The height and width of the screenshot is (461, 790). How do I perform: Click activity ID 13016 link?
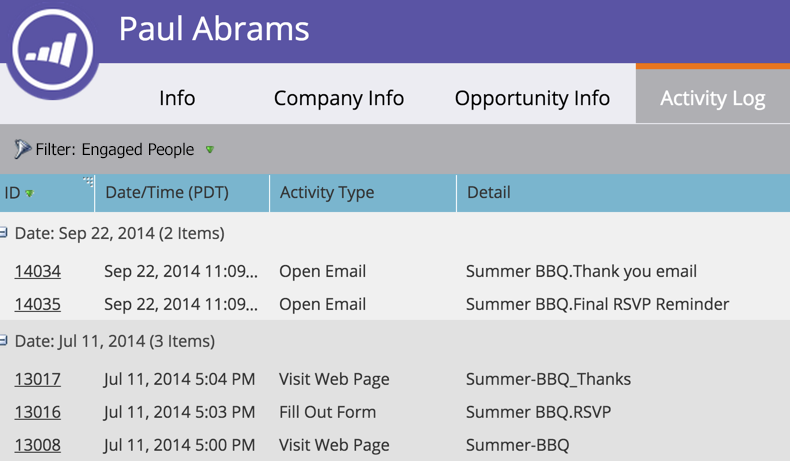pyautogui.click(x=38, y=412)
